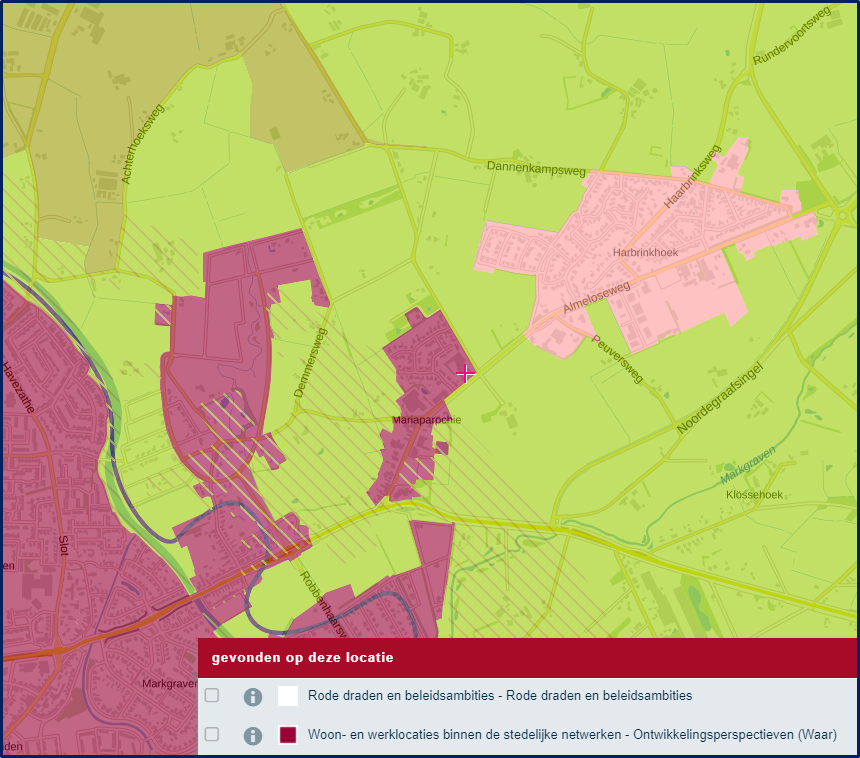This screenshot has width=860, height=758.
Task: Select white swatch of Rode draden row
Action: coord(288,695)
